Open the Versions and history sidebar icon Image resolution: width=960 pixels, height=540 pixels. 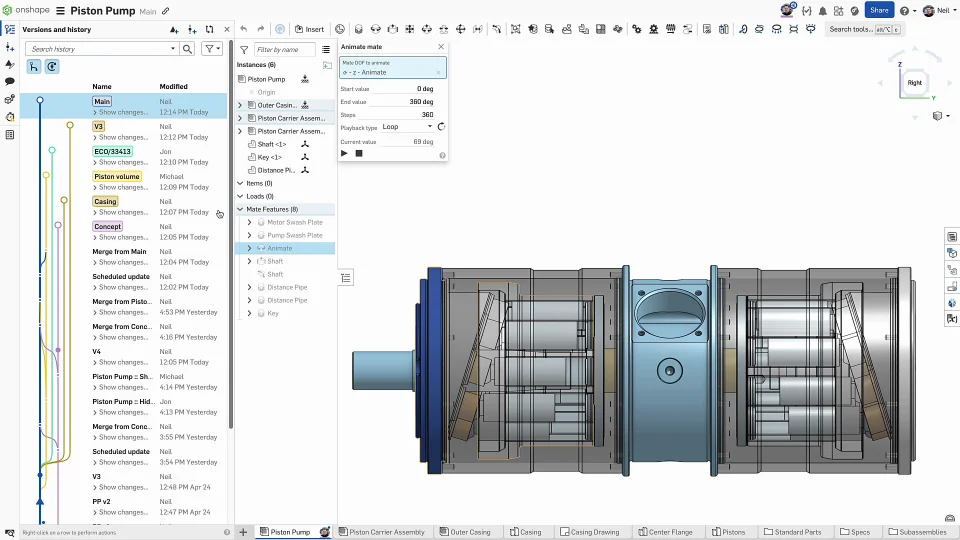tap(10, 29)
